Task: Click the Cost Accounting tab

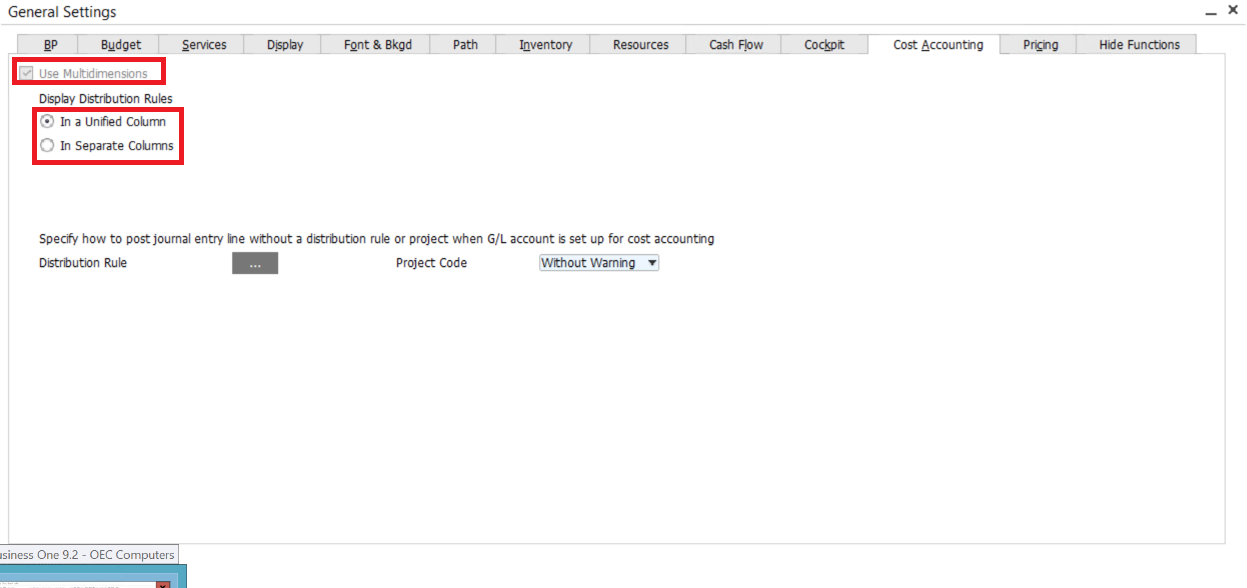Action: 938,45
